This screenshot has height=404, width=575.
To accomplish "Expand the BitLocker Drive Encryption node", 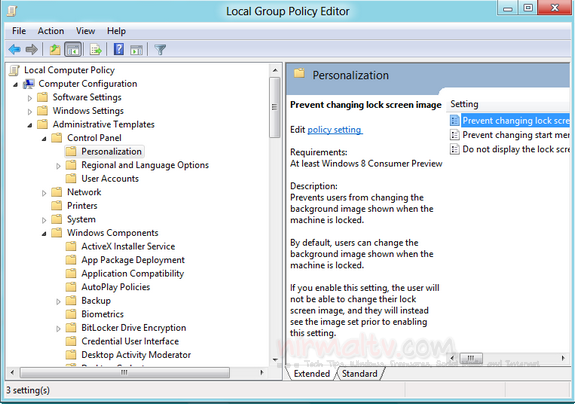I will click(x=58, y=328).
